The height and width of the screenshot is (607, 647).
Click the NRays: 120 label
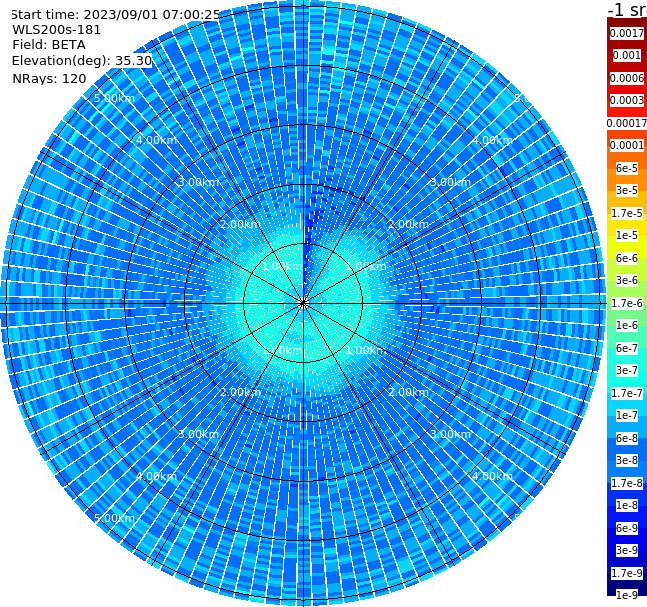pyautogui.click(x=49, y=78)
